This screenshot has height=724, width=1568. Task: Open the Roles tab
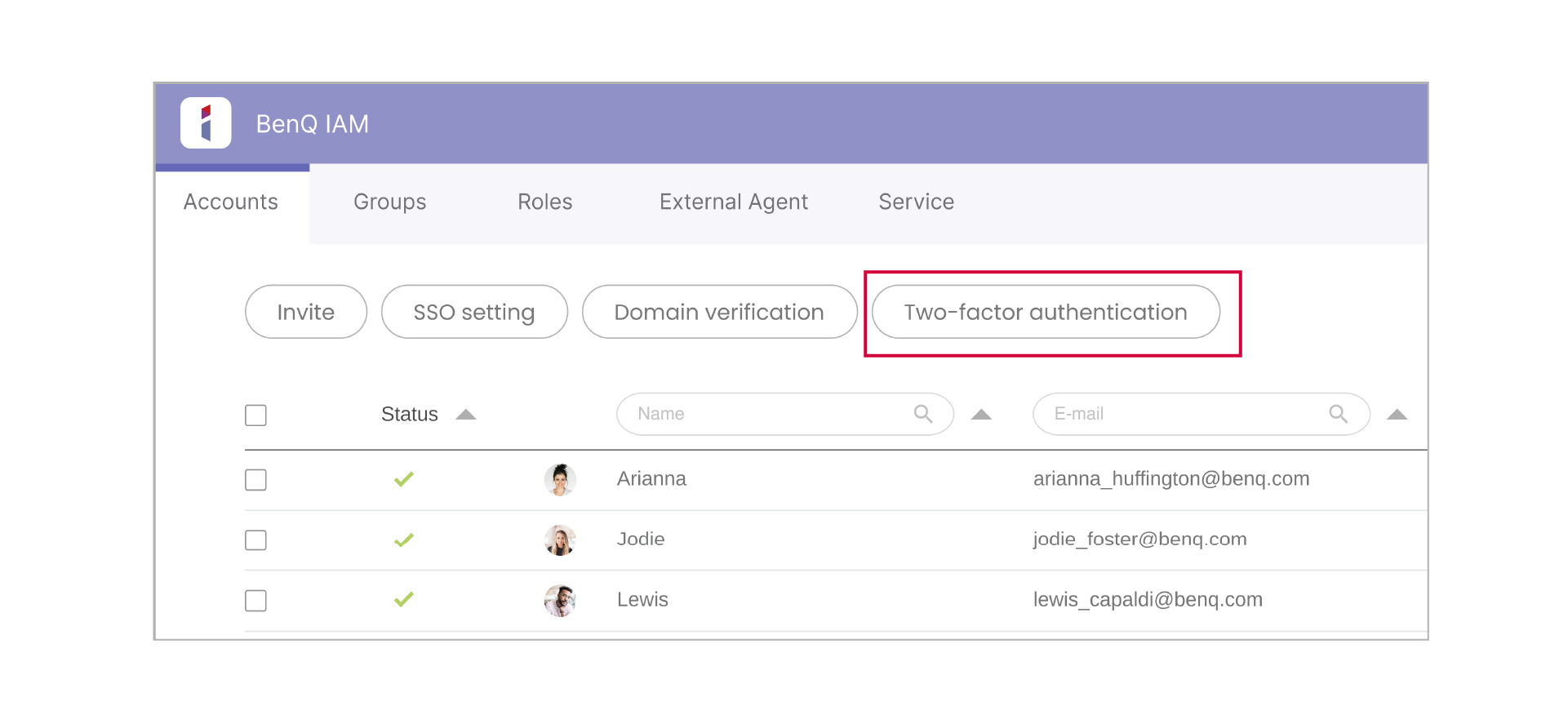click(x=544, y=202)
